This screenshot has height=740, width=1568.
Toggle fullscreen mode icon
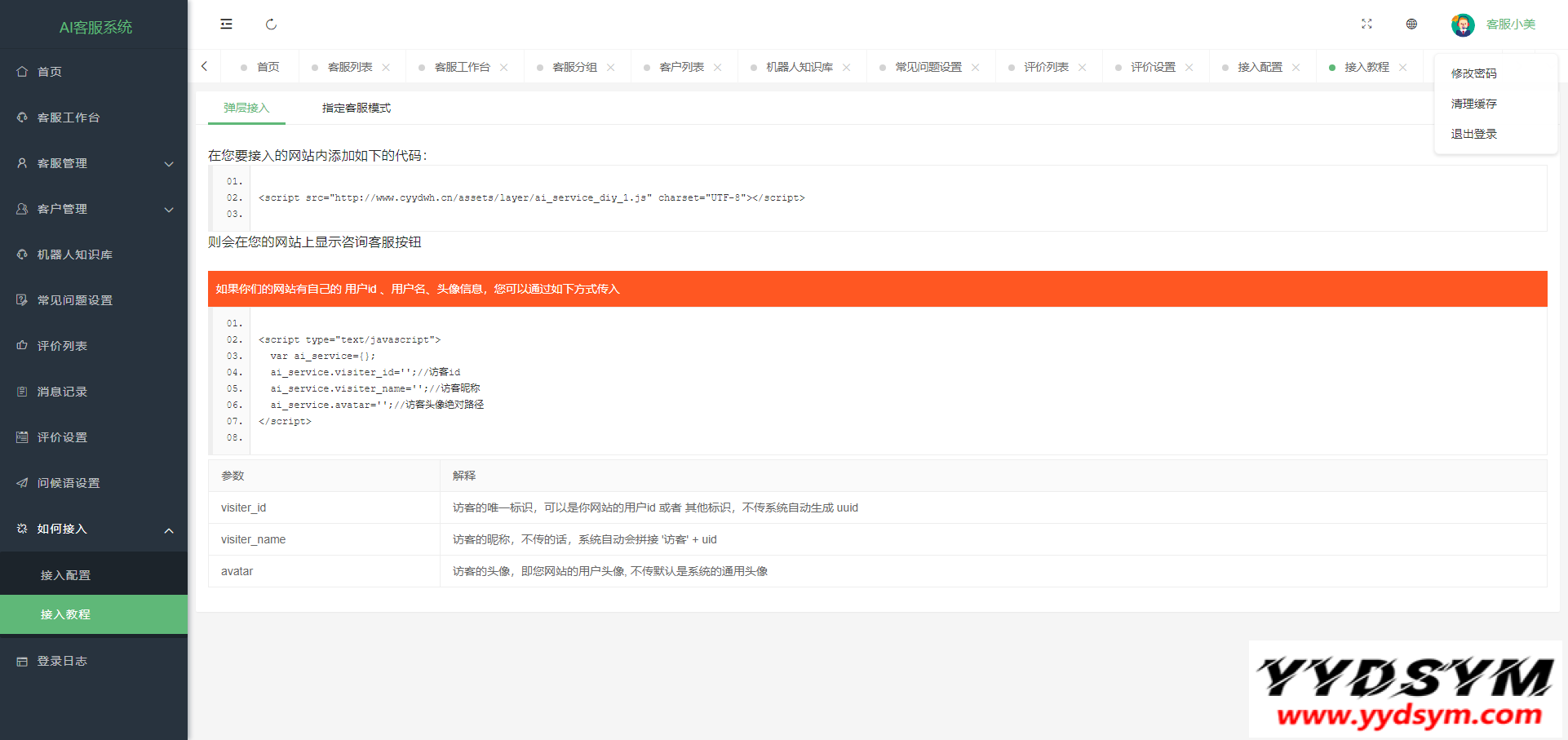(1366, 24)
